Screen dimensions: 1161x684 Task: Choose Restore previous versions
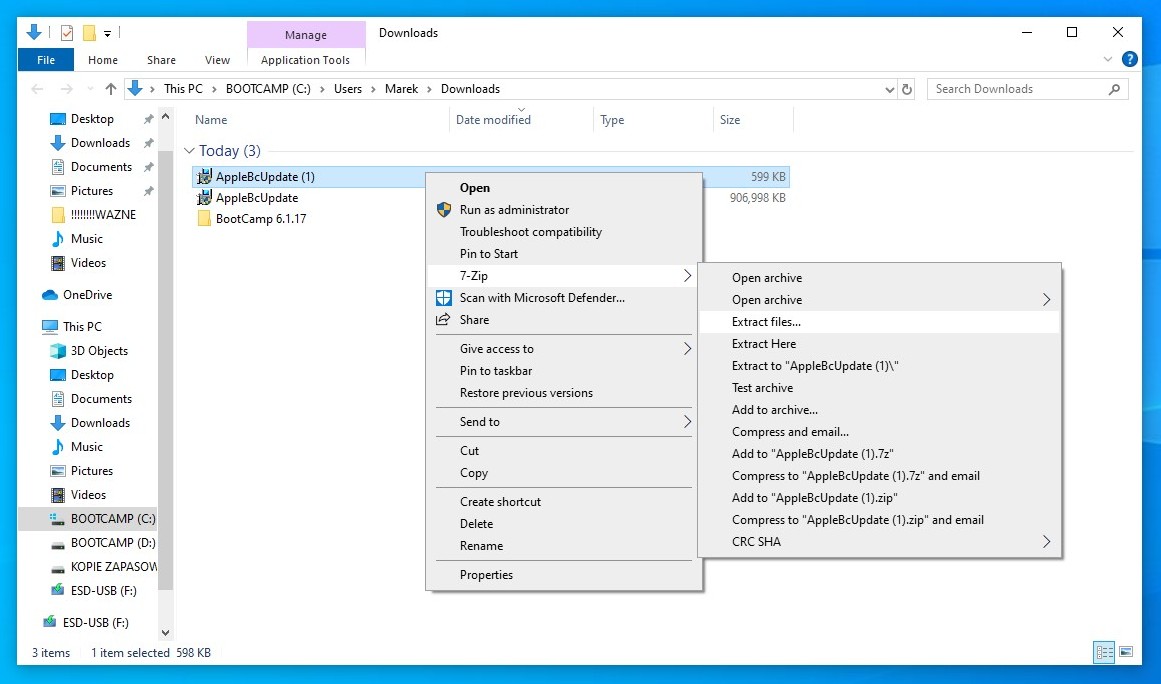[x=564, y=393]
